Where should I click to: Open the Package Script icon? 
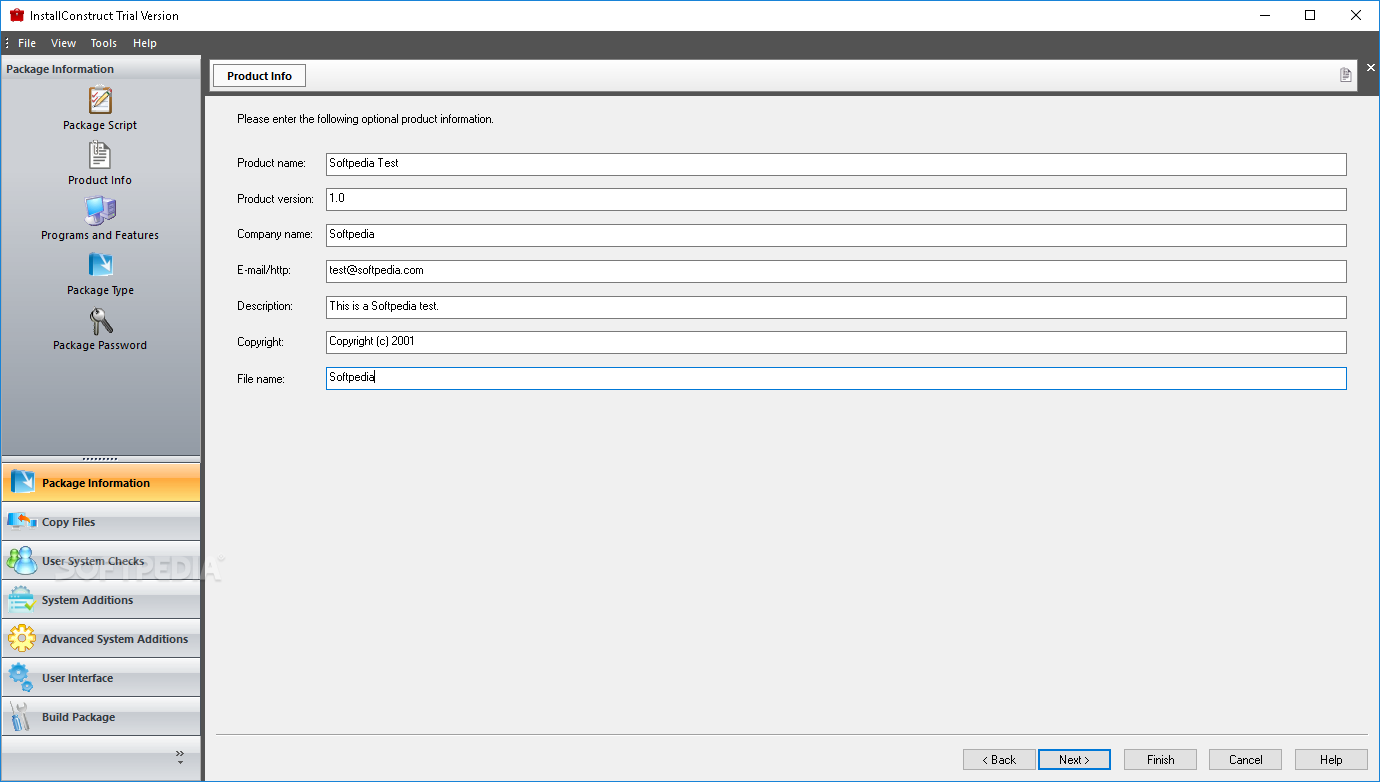pos(100,100)
